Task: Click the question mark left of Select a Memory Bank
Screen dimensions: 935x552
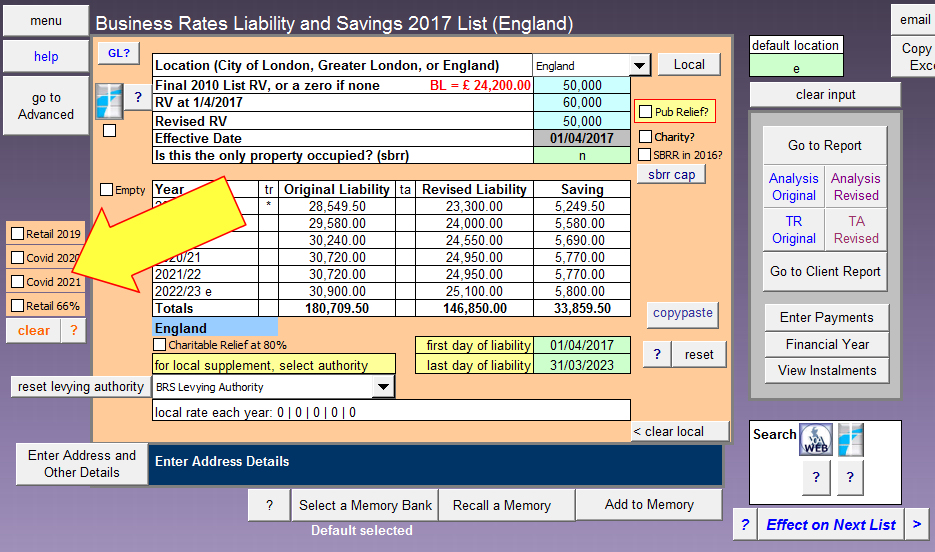Action: point(269,505)
